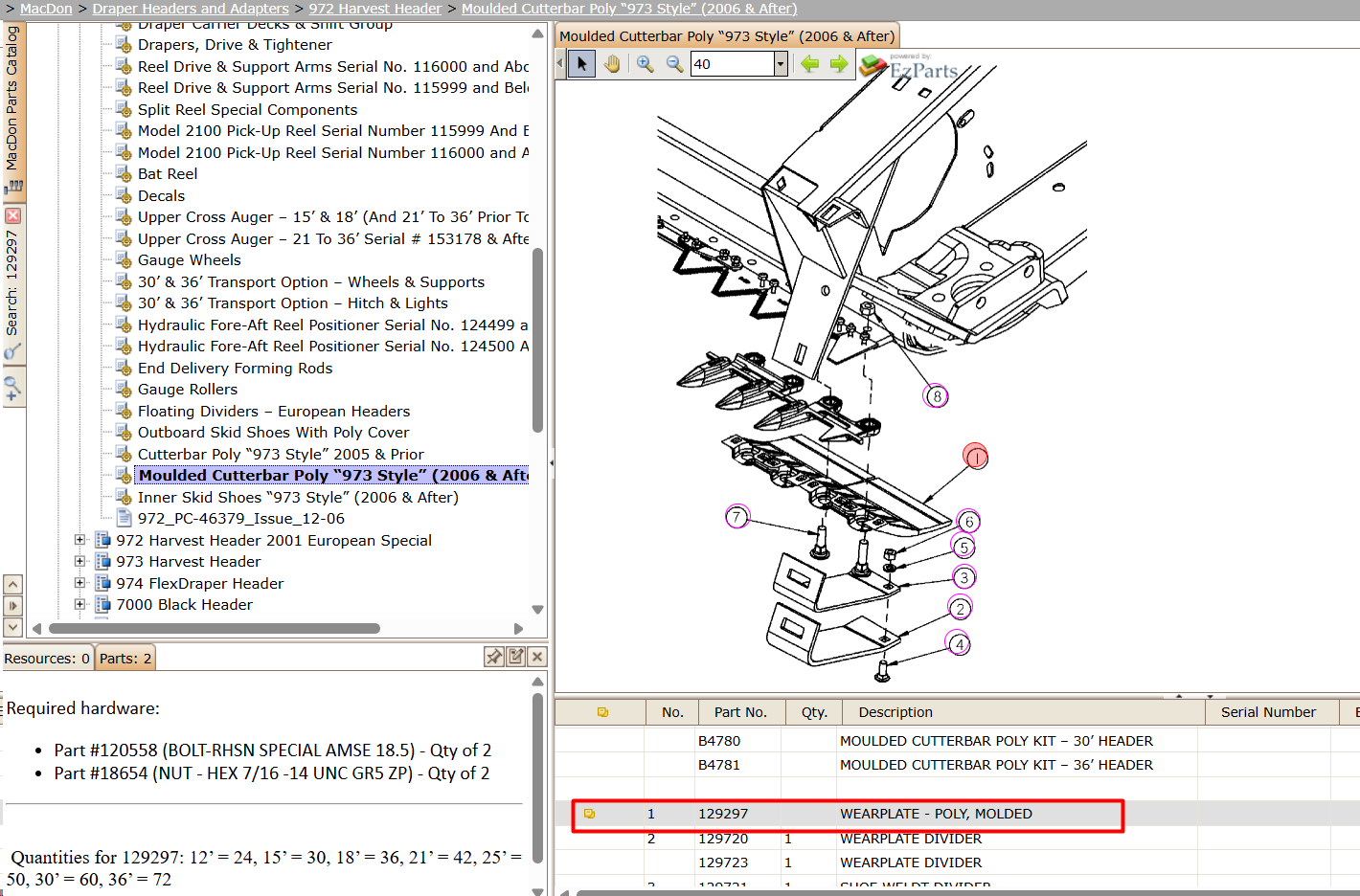Click the new search magnifier icon
1360x896 pixels.
12,389
